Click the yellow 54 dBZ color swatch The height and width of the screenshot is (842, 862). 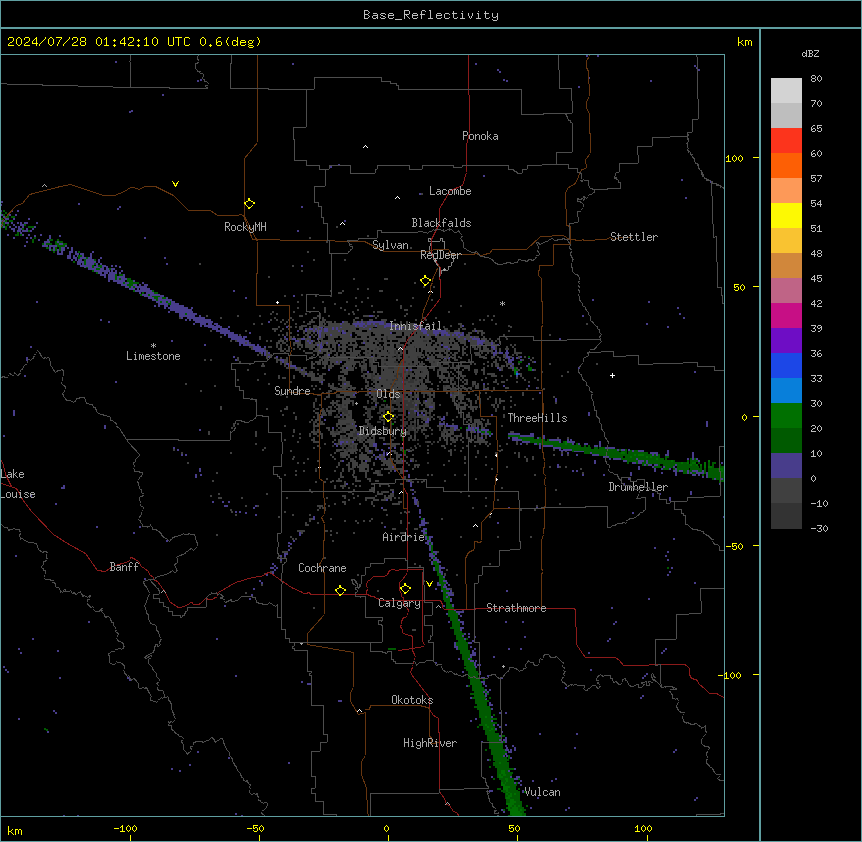(x=786, y=215)
